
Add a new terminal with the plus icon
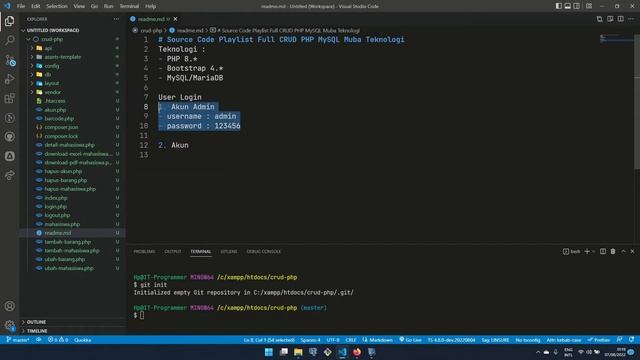pos(587,251)
